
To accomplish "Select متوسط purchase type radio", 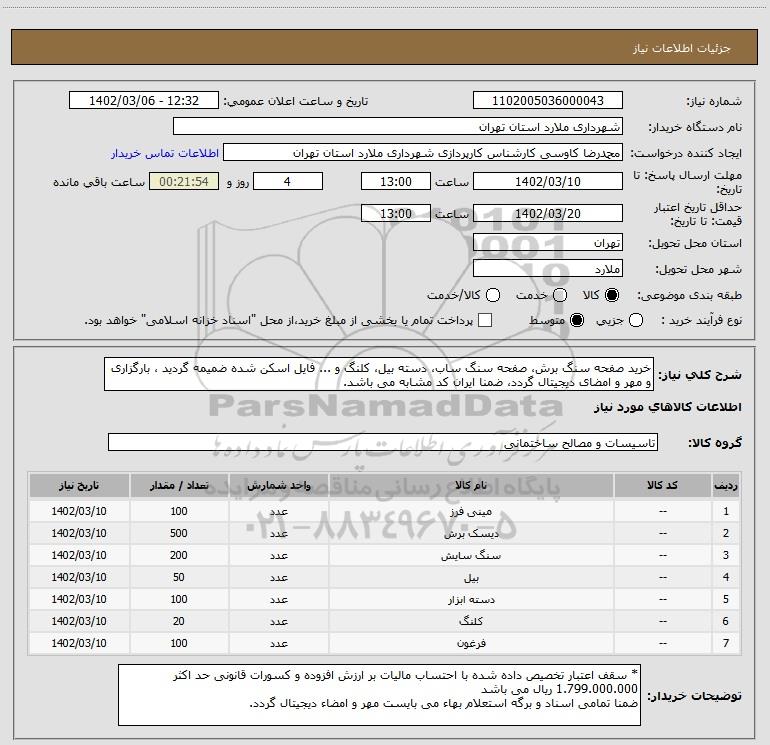I will (577, 320).
